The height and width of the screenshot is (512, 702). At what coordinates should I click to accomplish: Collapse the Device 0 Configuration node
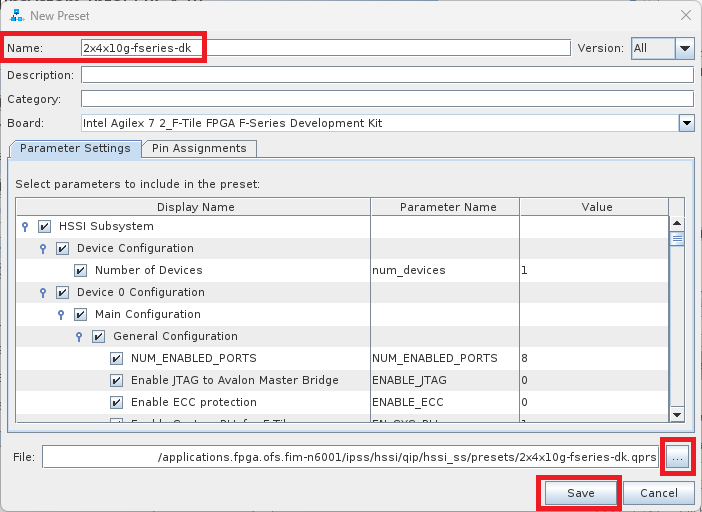tap(43, 293)
